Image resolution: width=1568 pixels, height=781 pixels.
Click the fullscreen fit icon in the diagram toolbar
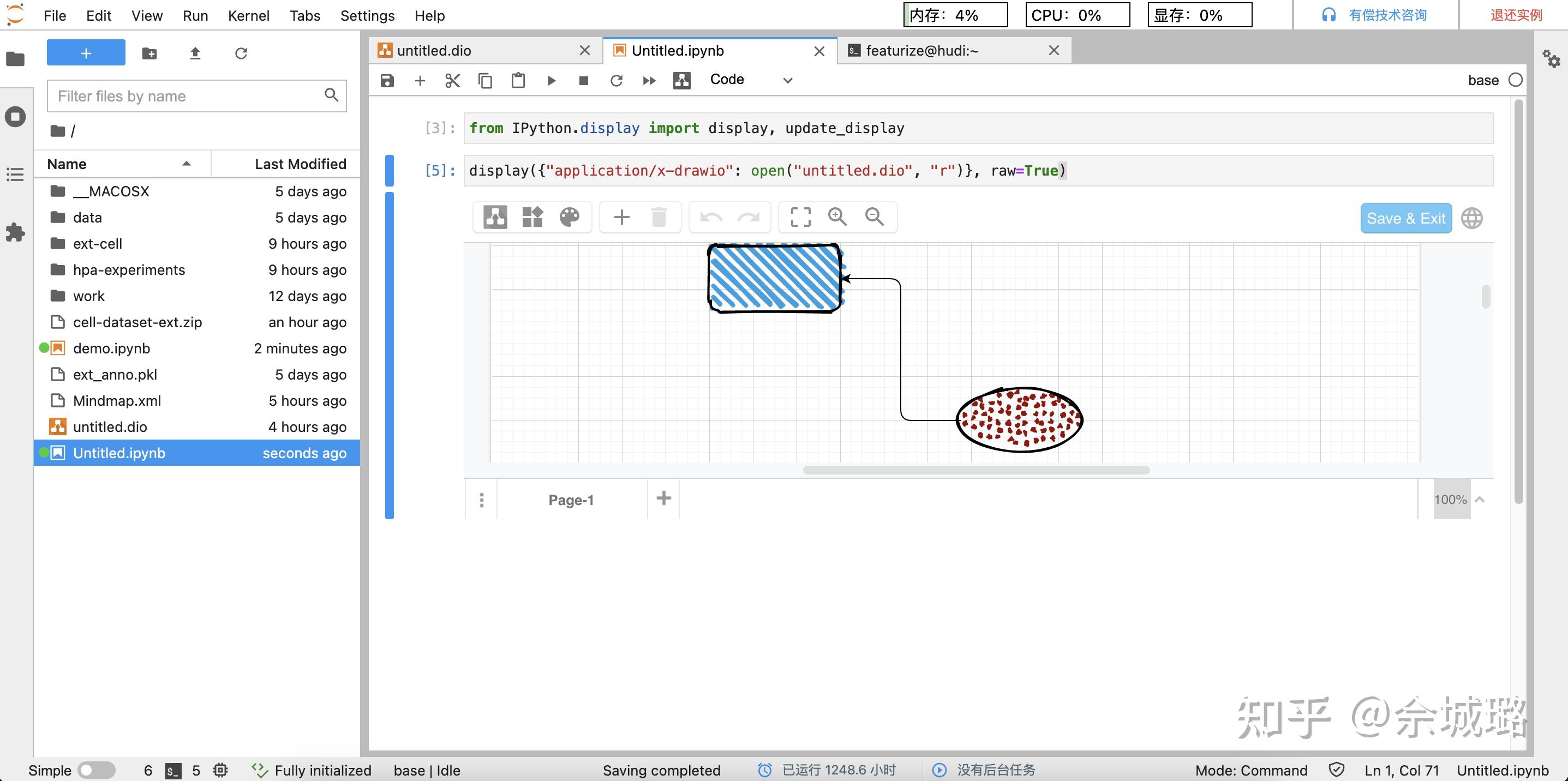pos(800,217)
